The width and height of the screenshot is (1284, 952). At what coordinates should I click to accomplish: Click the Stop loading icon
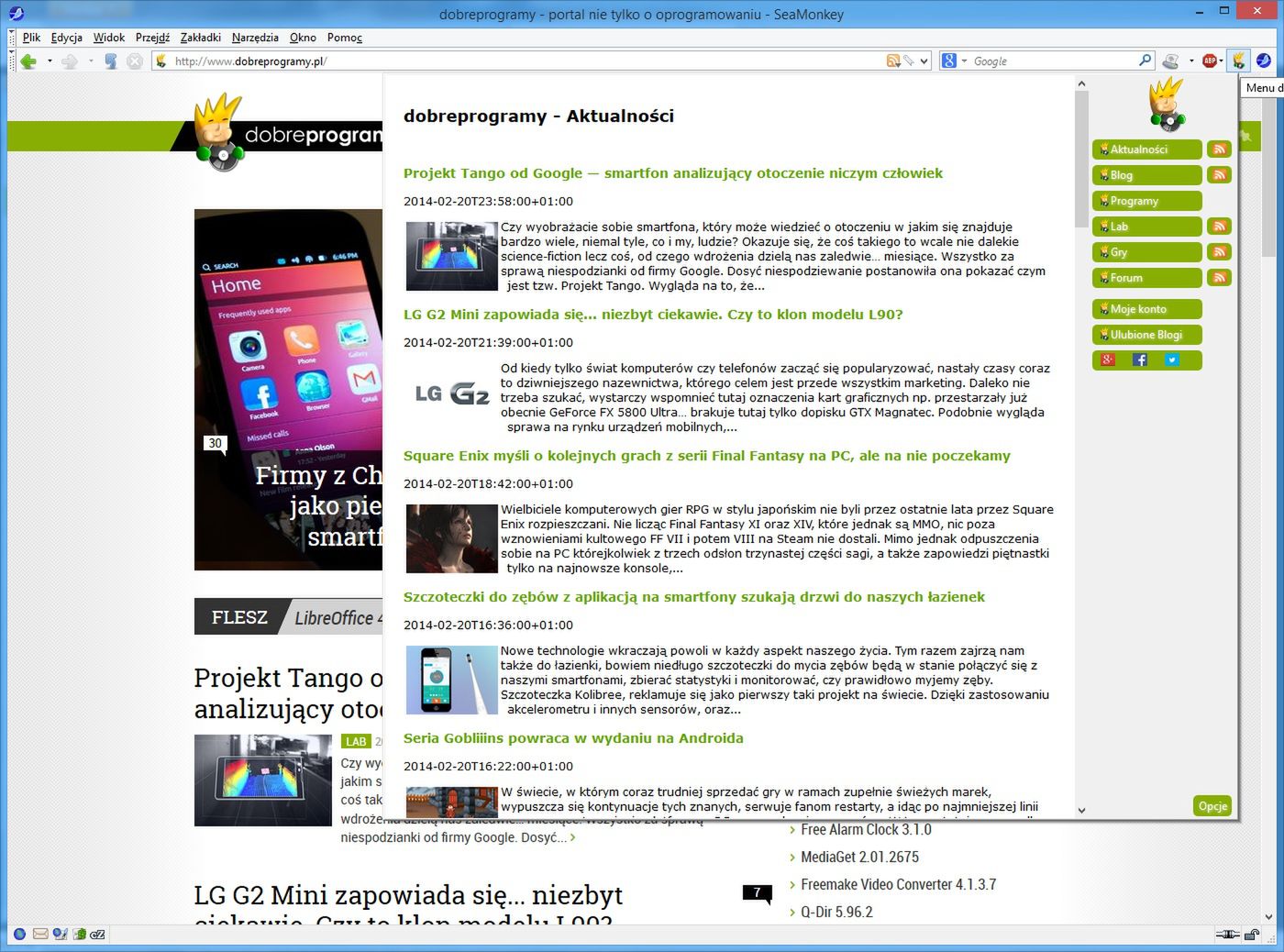click(x=135, y=61)
